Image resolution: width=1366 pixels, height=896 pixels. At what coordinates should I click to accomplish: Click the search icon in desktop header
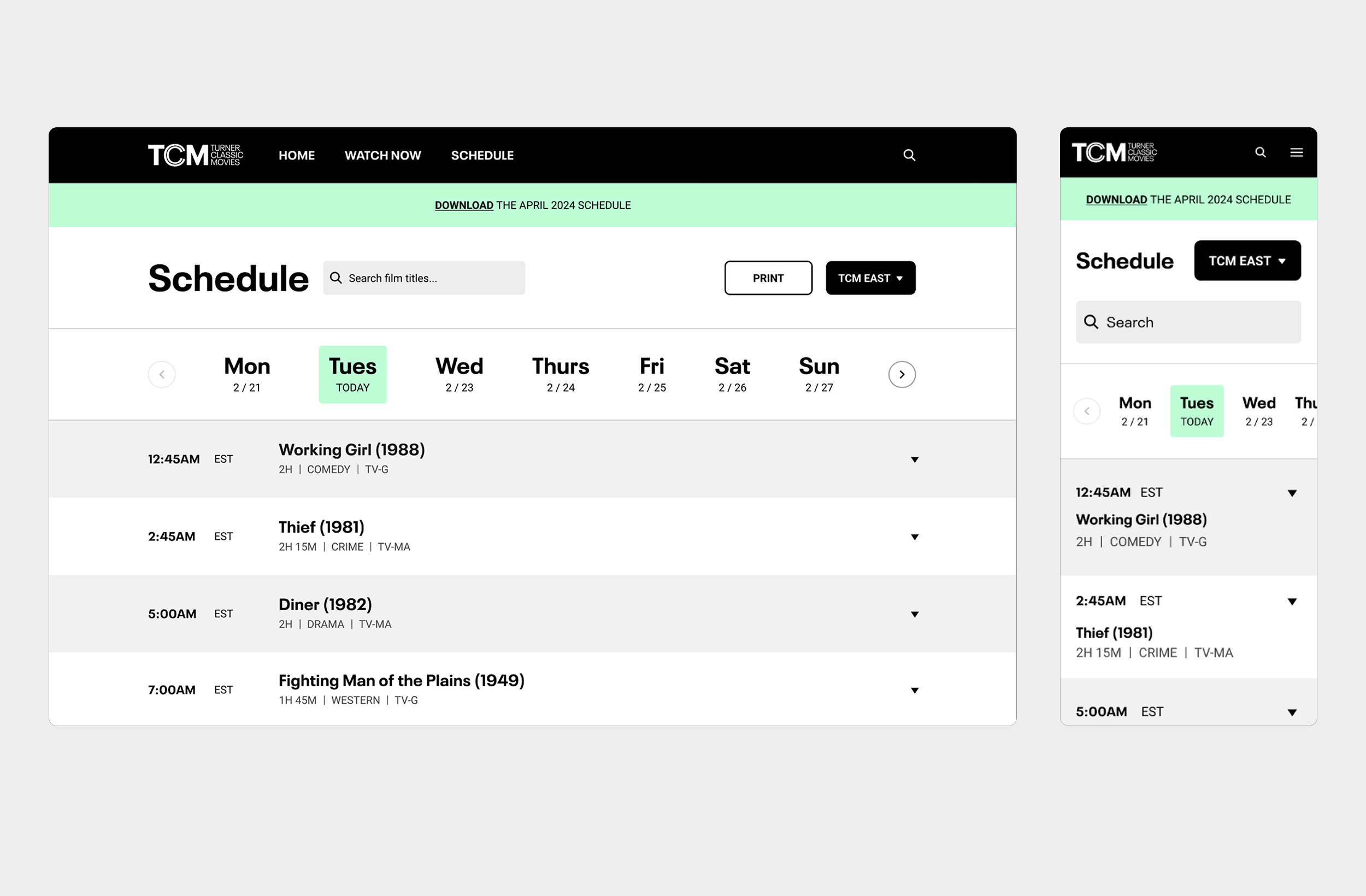909,155
